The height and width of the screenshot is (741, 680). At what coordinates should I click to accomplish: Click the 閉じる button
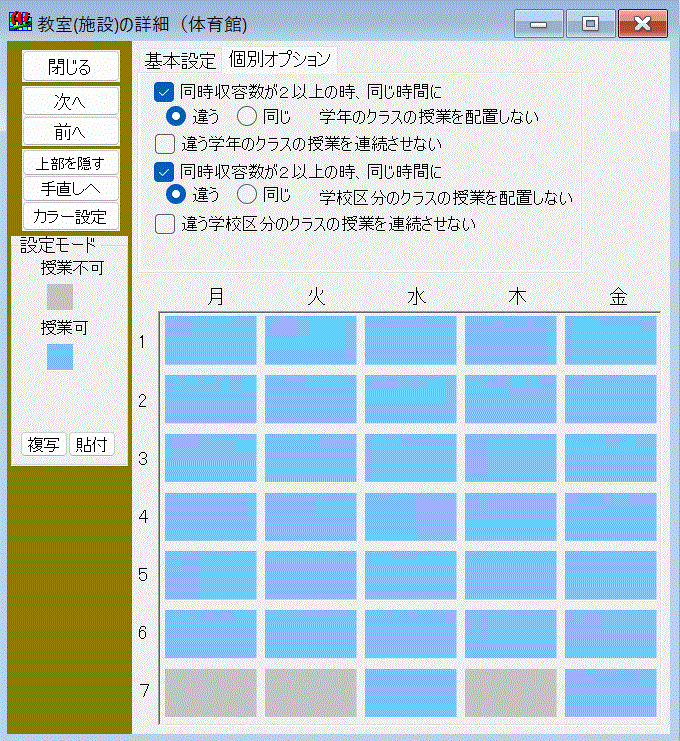(x=70, y=67)
